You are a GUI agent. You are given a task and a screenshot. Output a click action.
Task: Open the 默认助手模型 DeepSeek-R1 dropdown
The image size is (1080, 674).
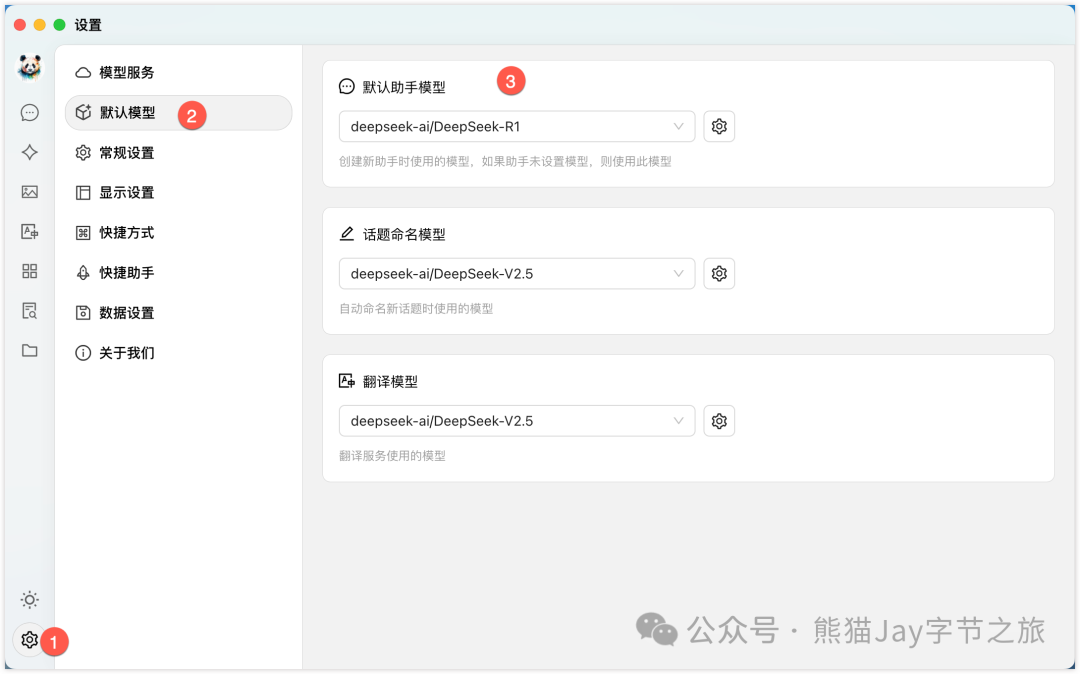(517, 127)
